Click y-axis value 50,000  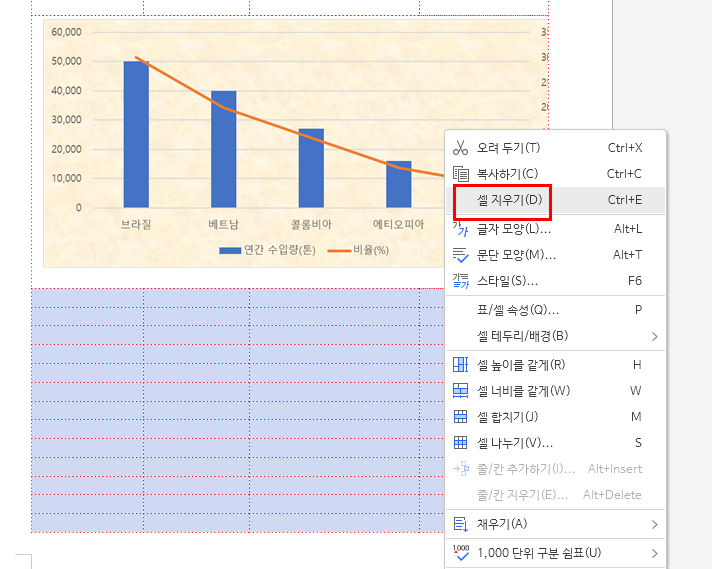click(x=66, y=61)
